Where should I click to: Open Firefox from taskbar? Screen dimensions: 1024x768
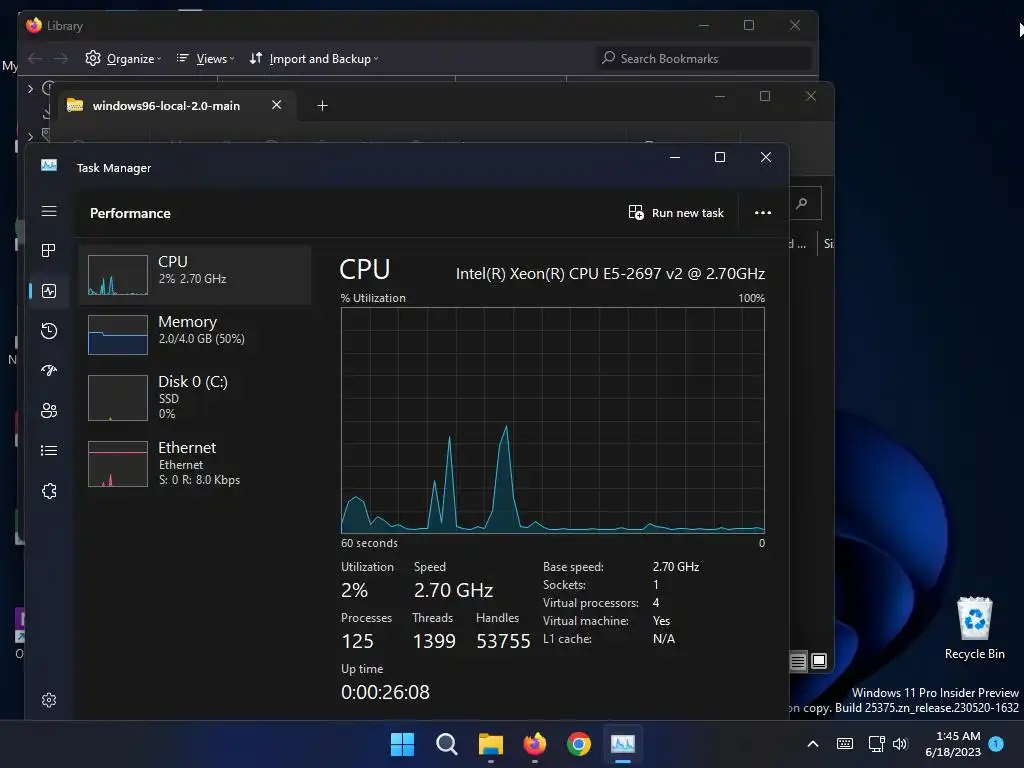pyautogui.click(x=535, y=744)
